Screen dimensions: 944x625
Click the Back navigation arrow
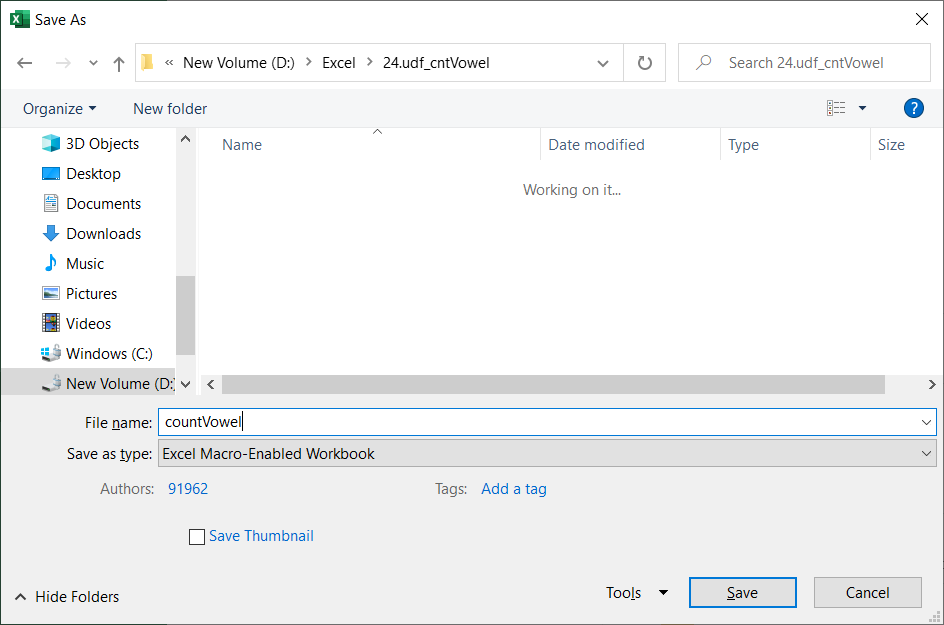(25, 63)
